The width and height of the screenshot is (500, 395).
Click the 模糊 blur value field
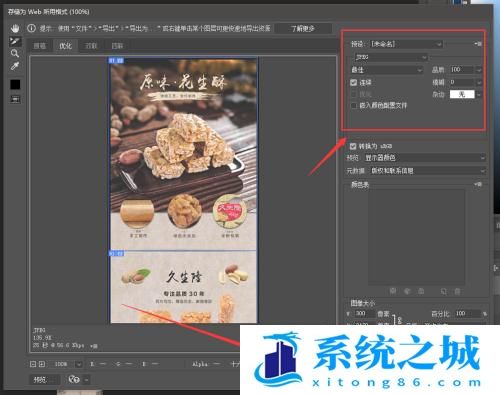[x=461, y=82]
